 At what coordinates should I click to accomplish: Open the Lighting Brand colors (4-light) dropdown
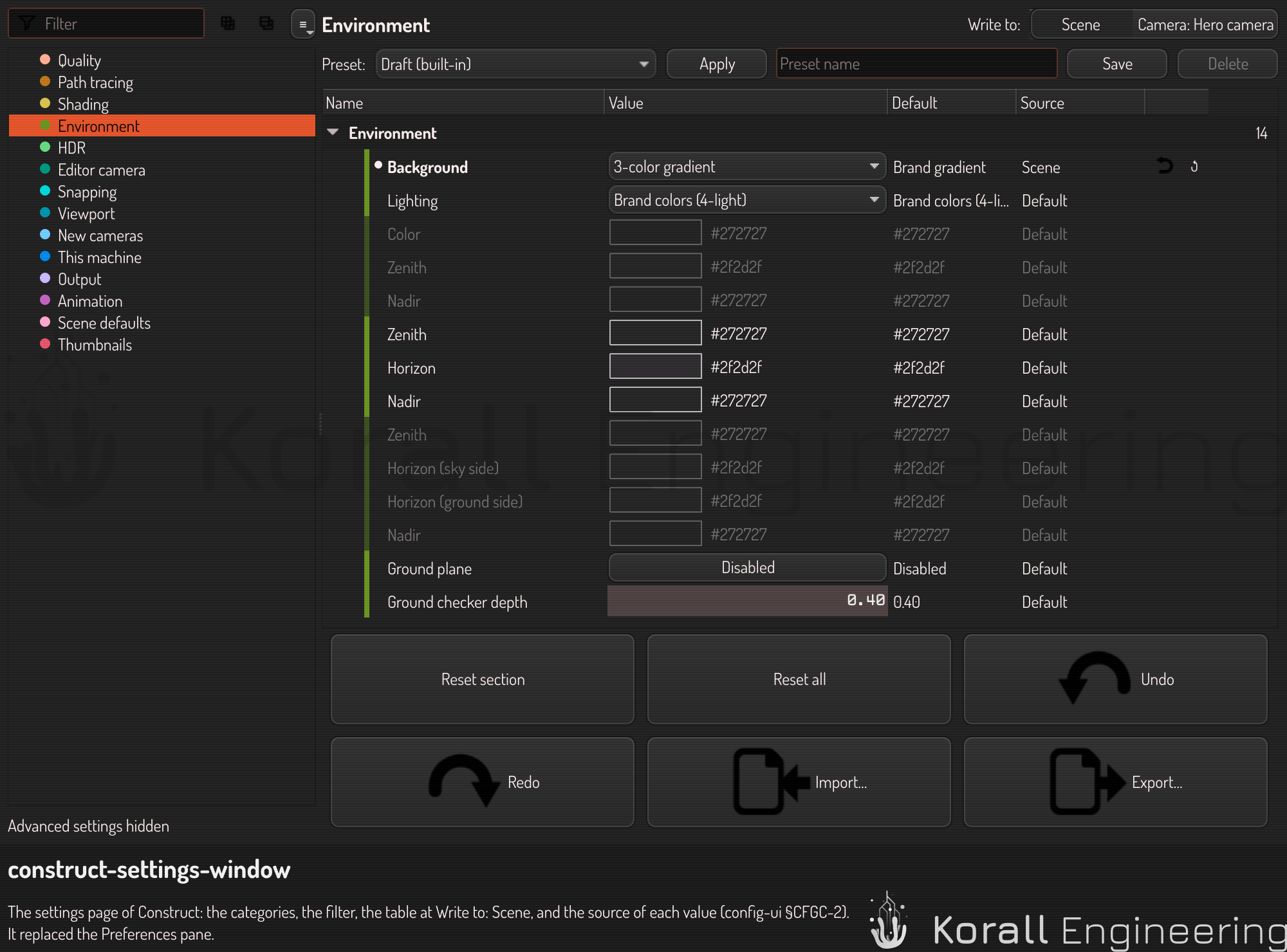[x=747, y=200]
